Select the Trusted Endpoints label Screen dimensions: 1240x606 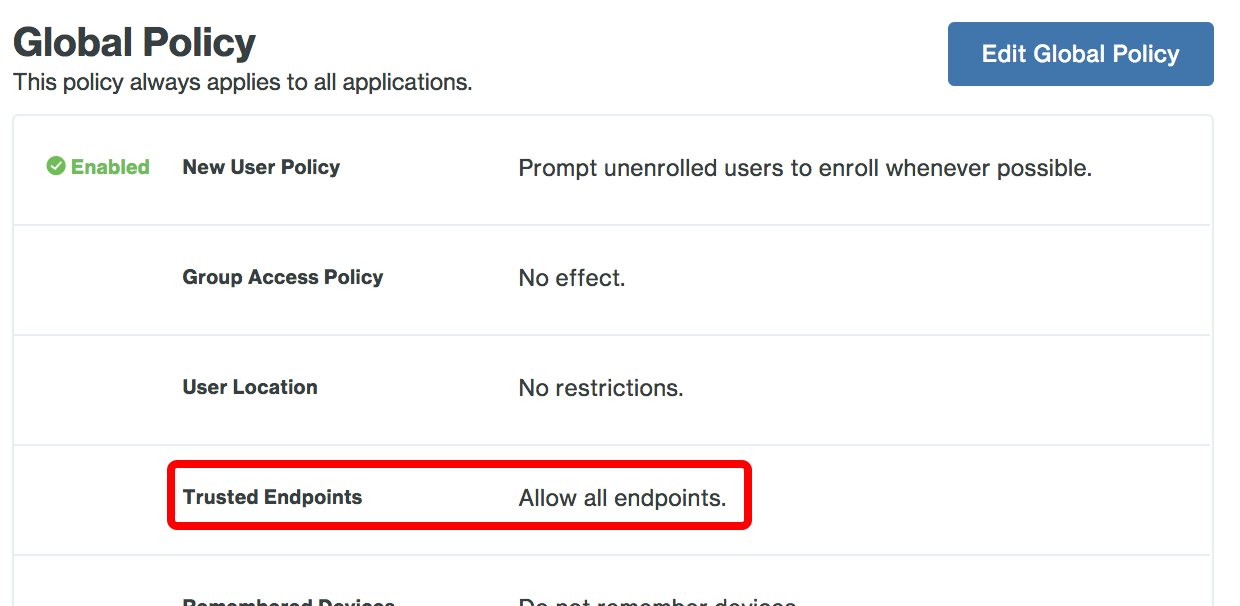pyautogui.click(x=272, y=497)
